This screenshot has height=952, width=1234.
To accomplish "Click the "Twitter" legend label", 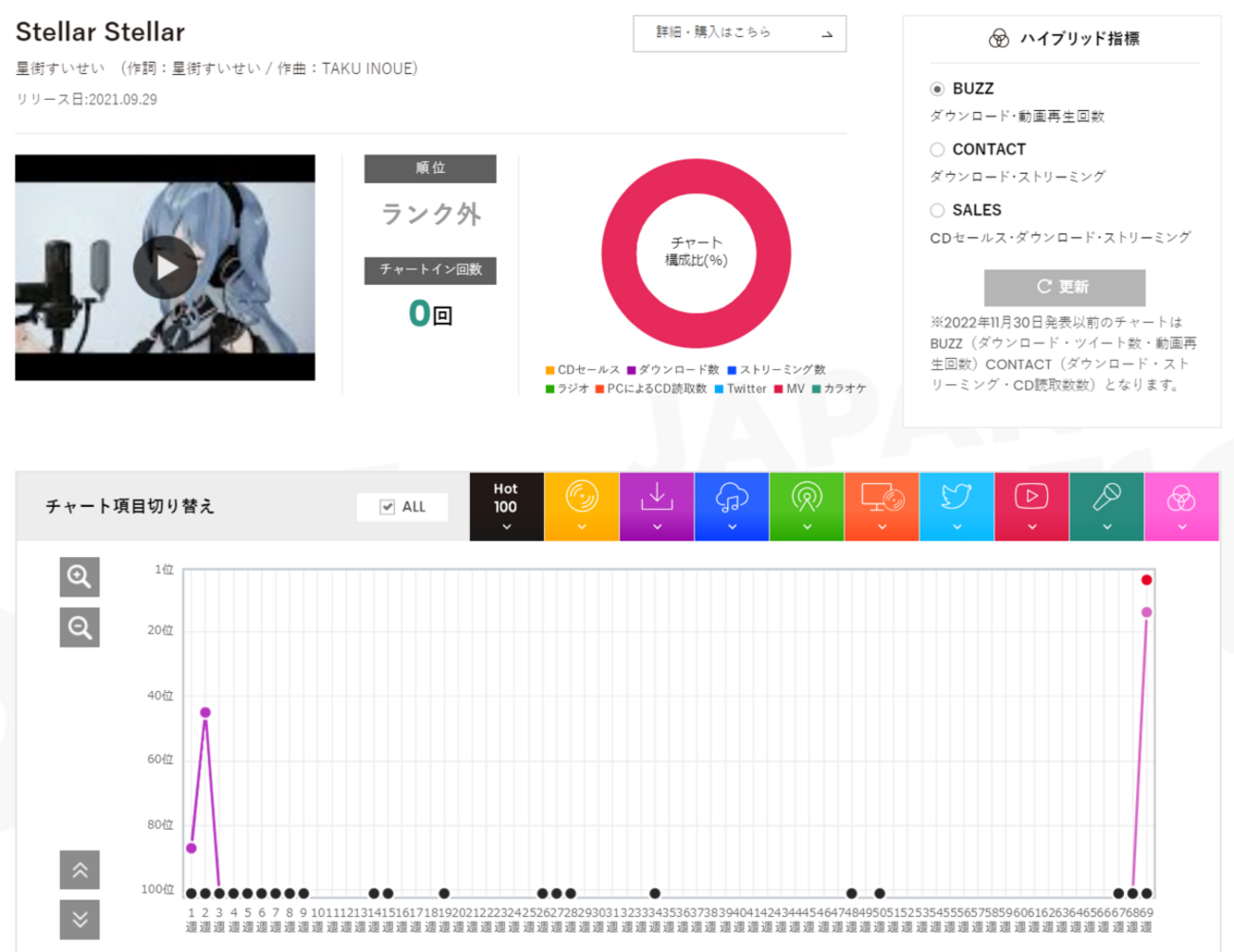I will pos(746,389).
